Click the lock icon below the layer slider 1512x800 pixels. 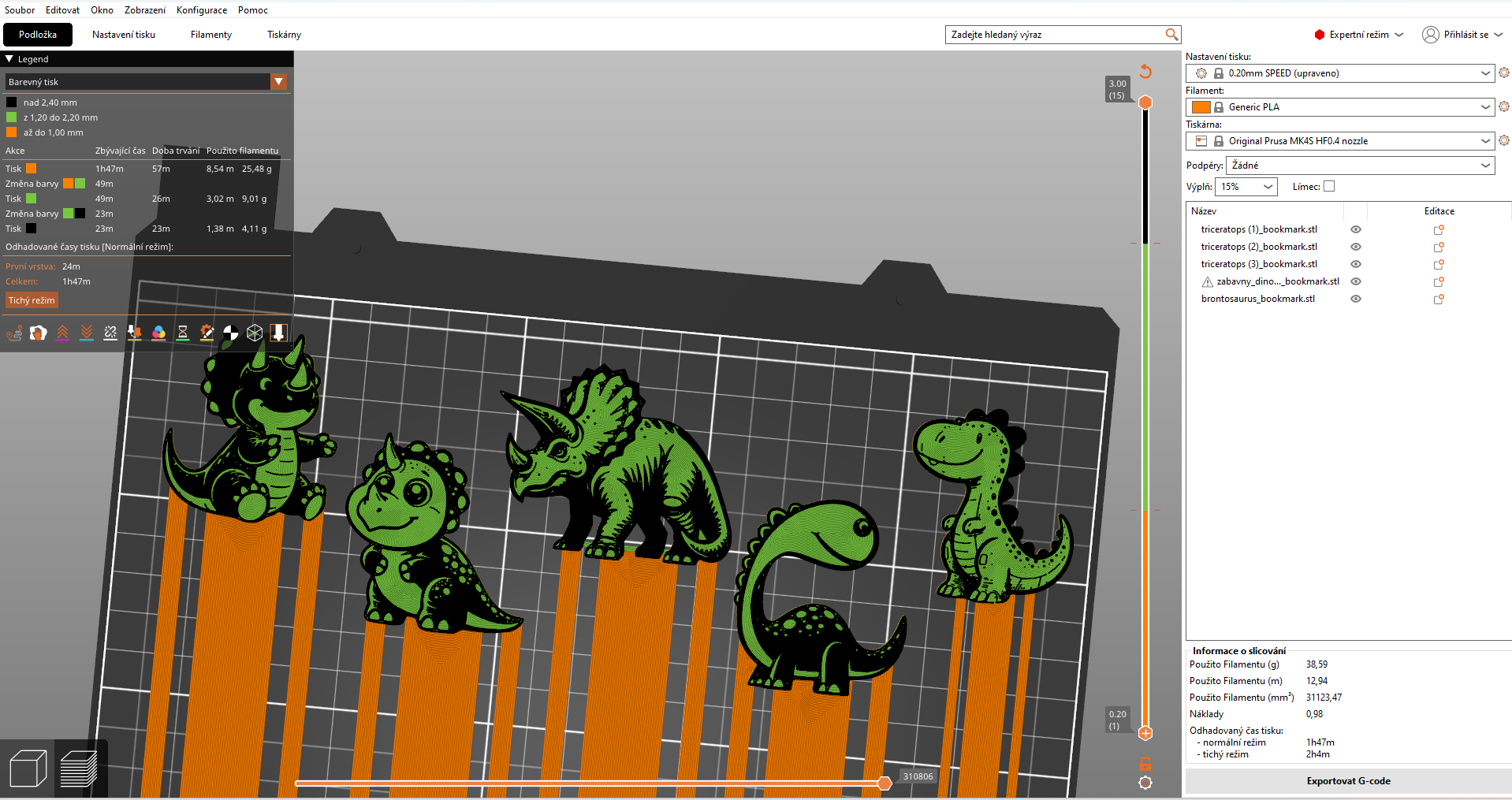tap(1145, 763)
